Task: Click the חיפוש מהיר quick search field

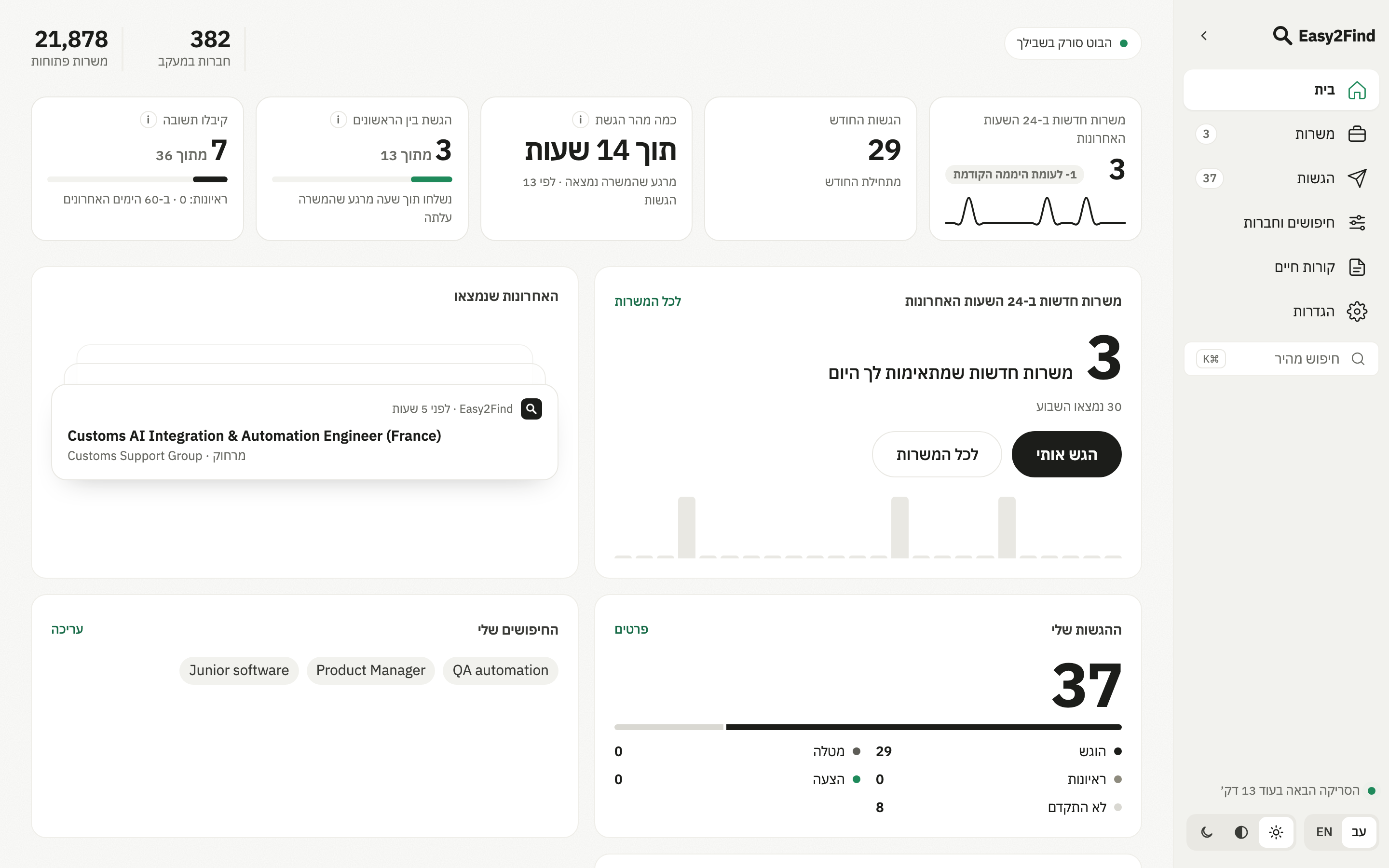Action: pos(1281,359)
